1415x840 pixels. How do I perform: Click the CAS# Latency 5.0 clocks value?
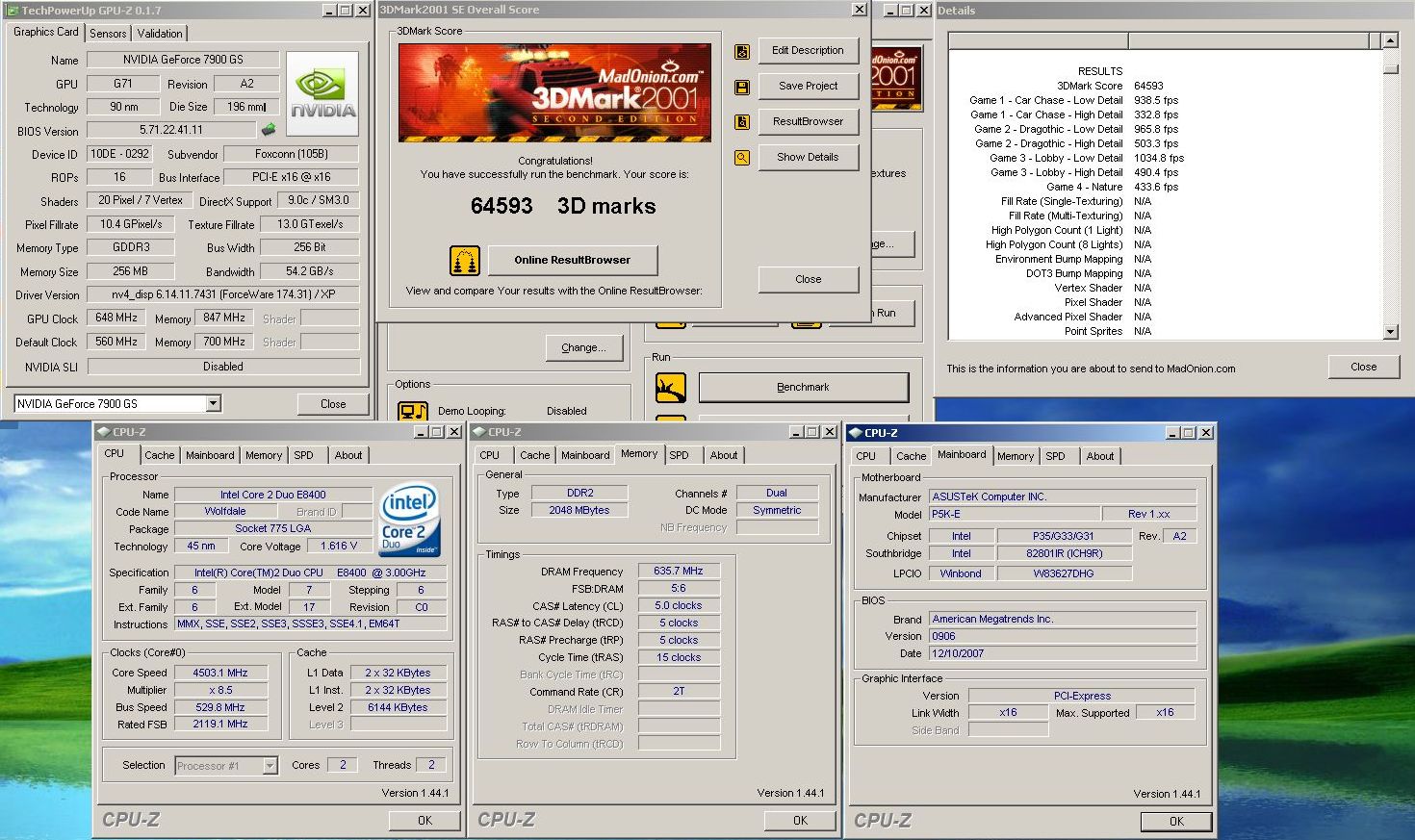(x=679, y=606)
